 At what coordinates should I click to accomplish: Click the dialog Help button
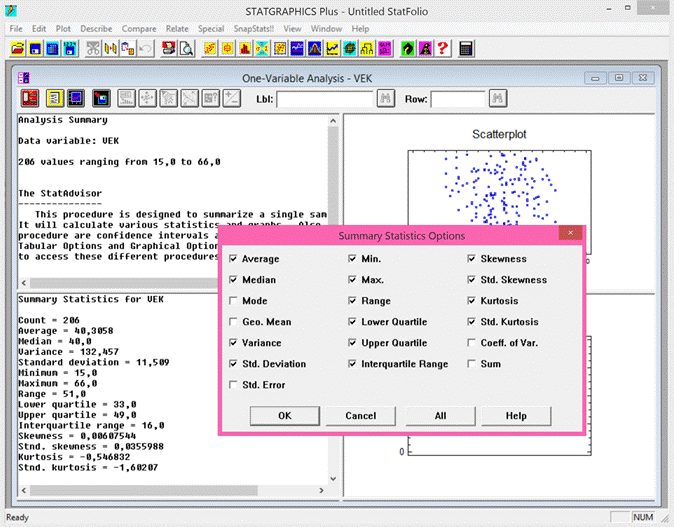click(516, 416)
